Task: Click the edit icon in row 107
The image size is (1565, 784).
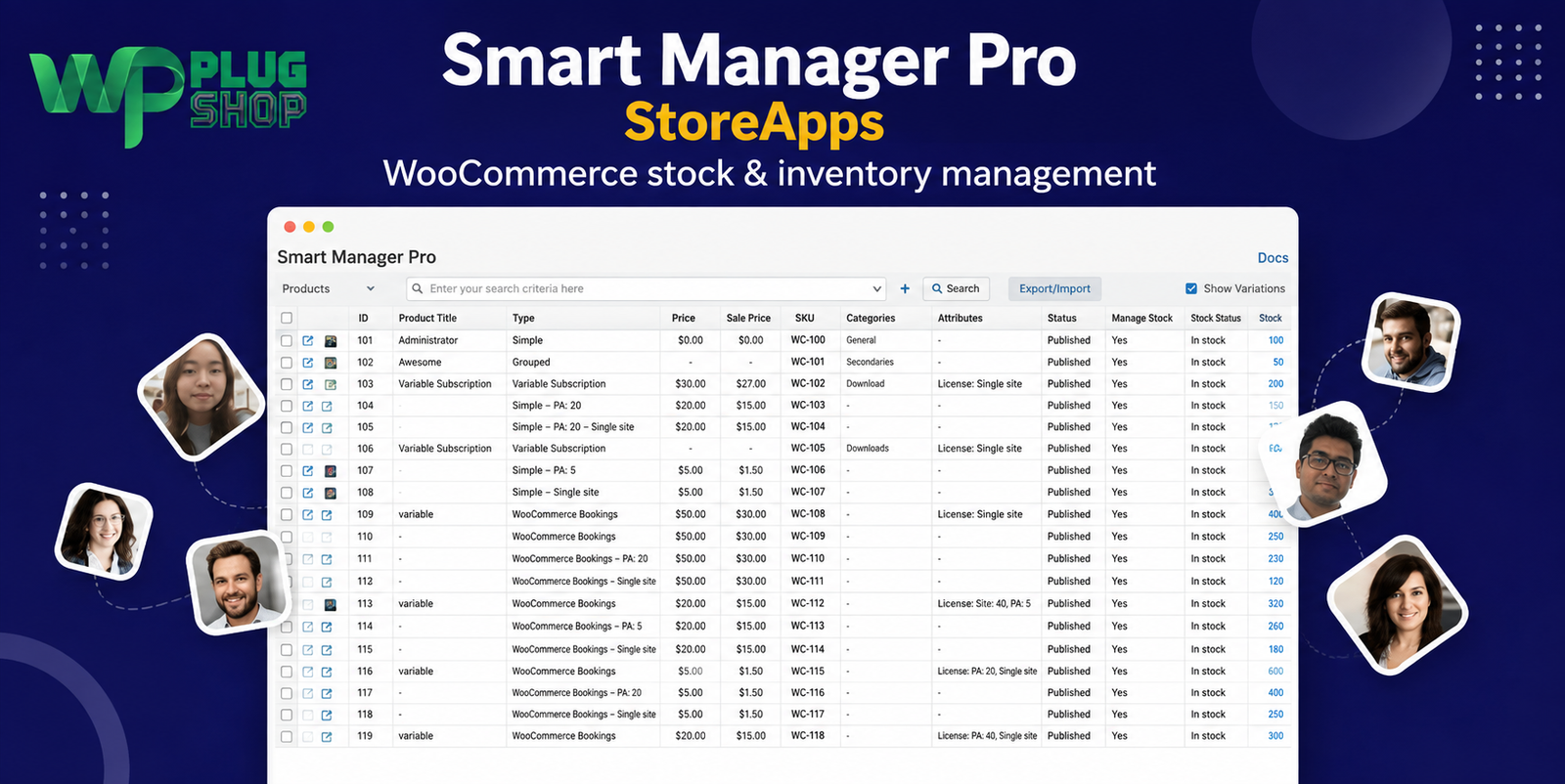Action: click(308, 471)
